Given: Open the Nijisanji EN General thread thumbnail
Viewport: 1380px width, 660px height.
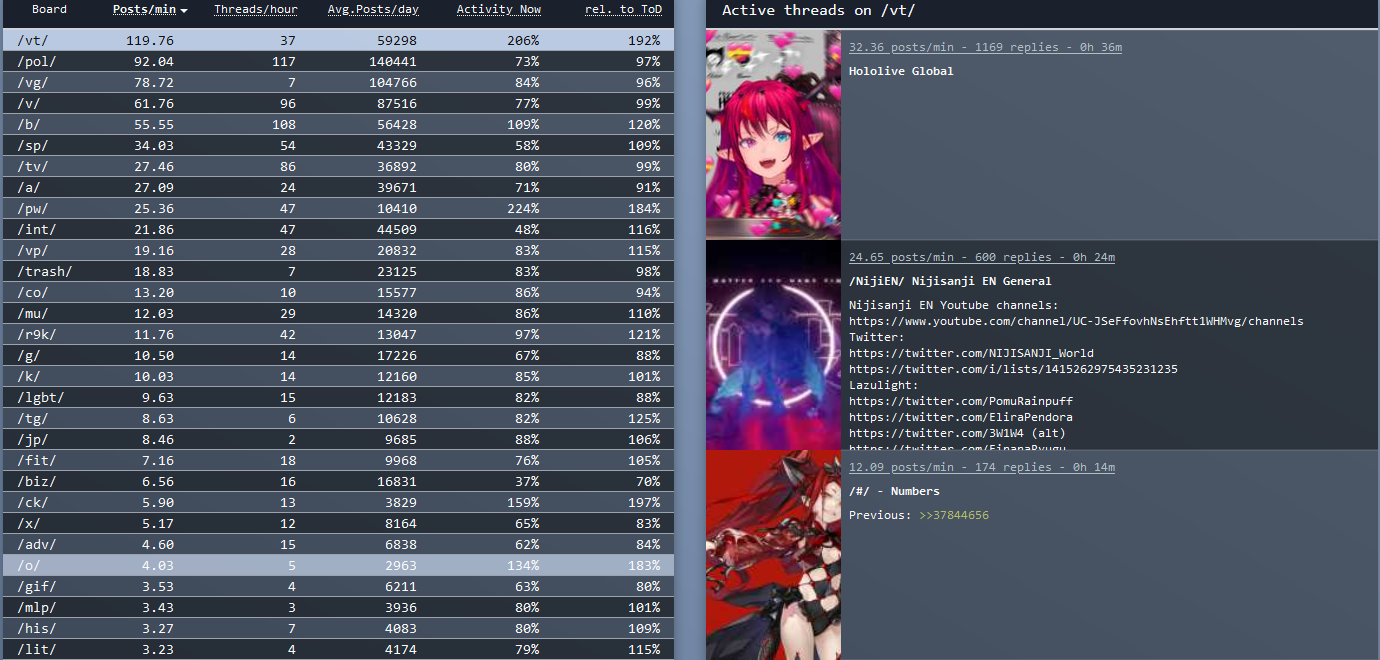Looking at the screenshot, I should (x=773, y=345).
